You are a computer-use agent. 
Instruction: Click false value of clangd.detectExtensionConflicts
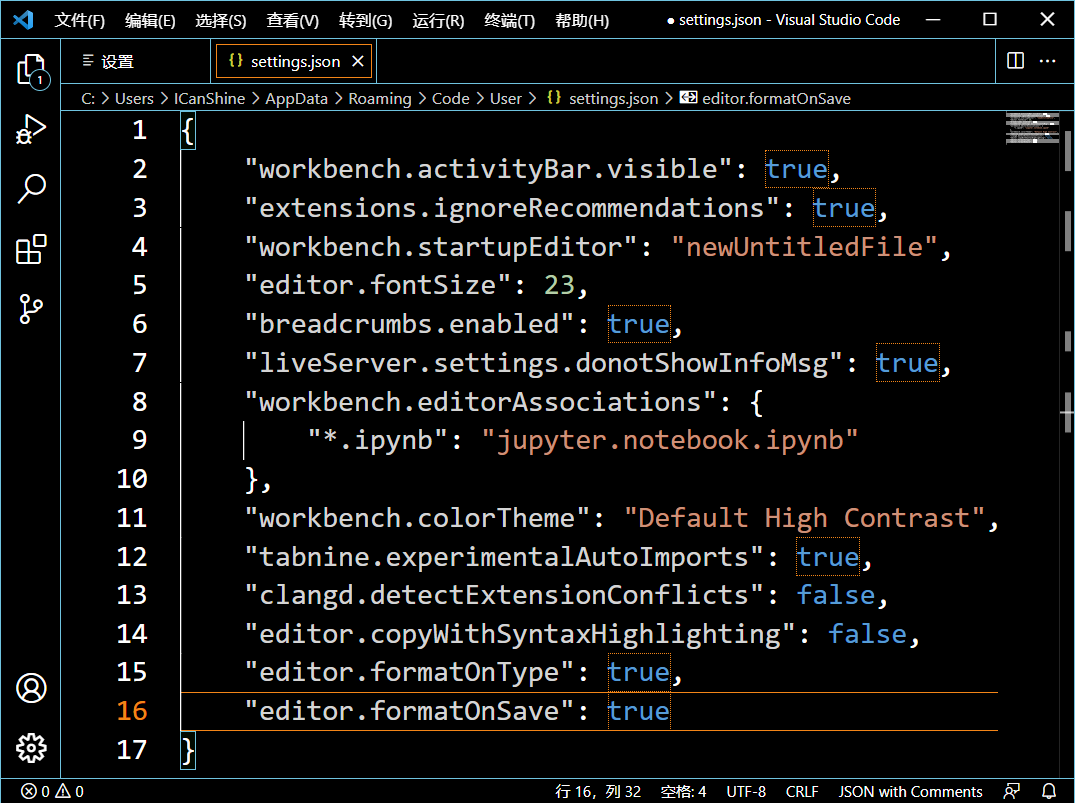click(x=836, y=595)
